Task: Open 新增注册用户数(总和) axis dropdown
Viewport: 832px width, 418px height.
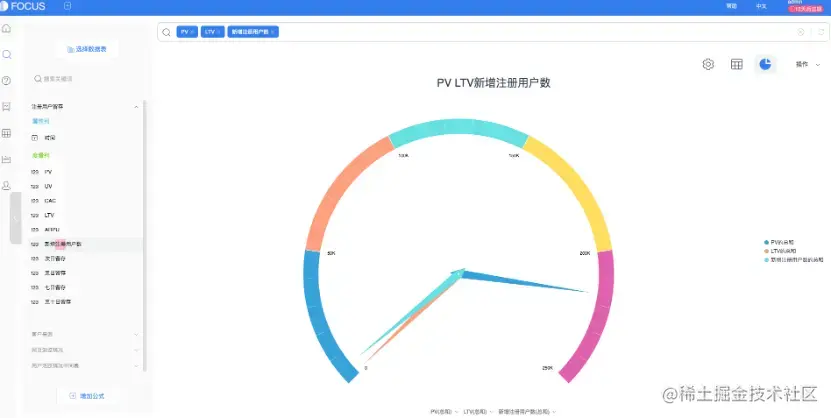Action: (527, 412)
